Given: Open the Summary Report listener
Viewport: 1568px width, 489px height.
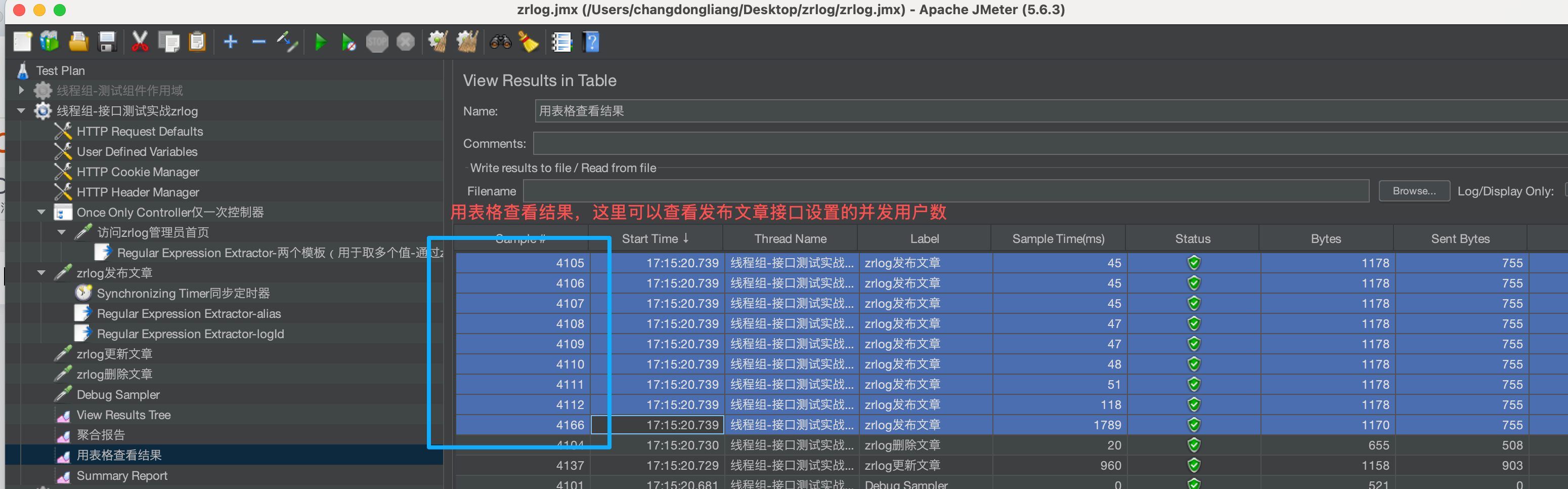Looking at the screenshot, I should pyautogui.click(x=122, y=476).
